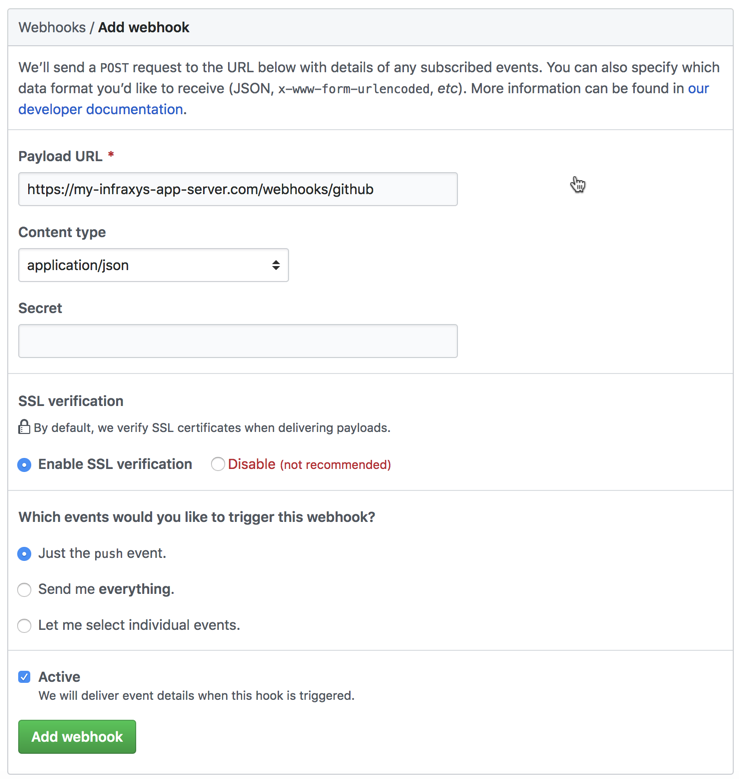Click the Payload URL input field

tap(238, 189)
